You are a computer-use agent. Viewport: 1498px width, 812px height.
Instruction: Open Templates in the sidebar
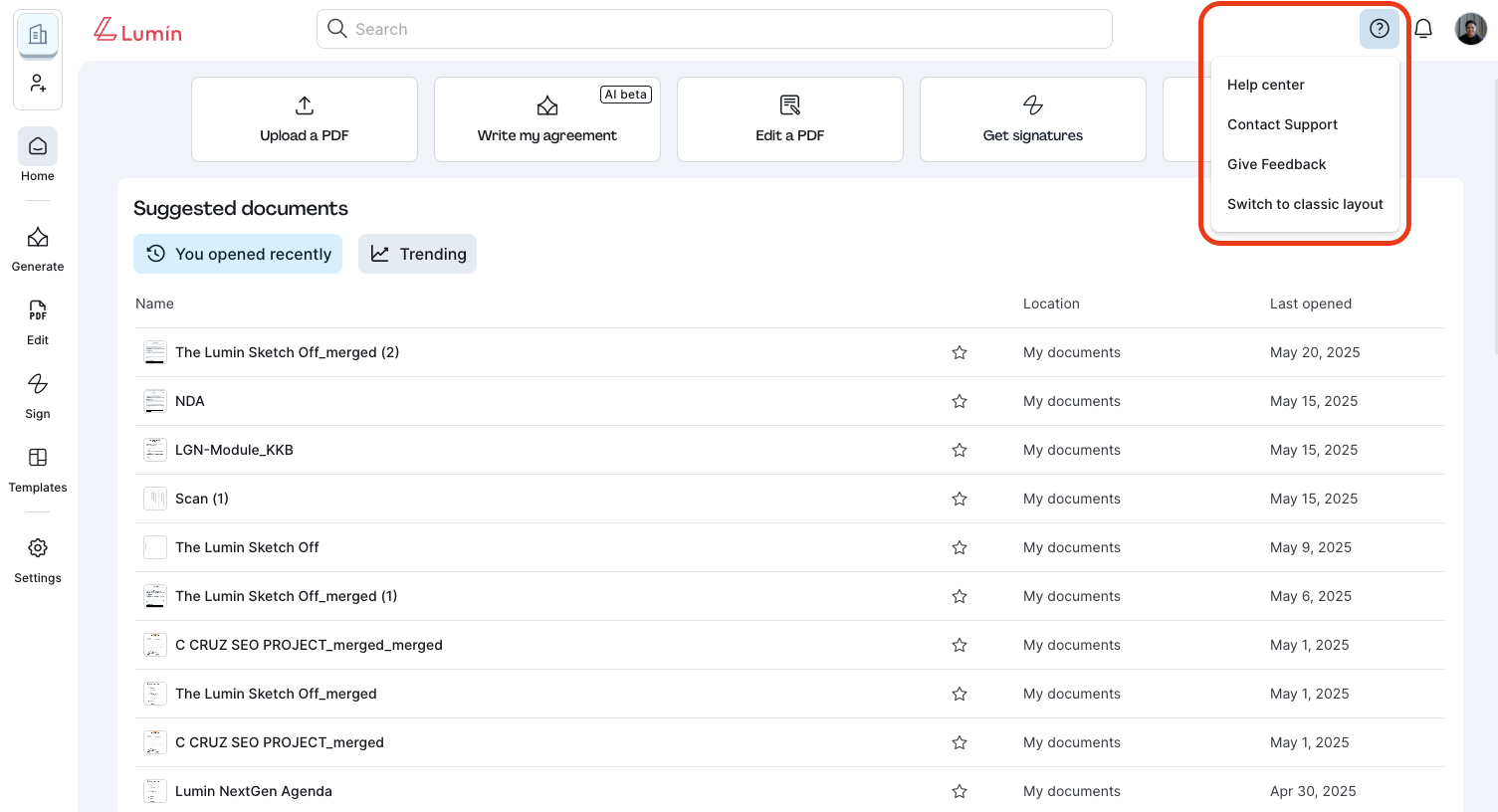coord(38,470)
